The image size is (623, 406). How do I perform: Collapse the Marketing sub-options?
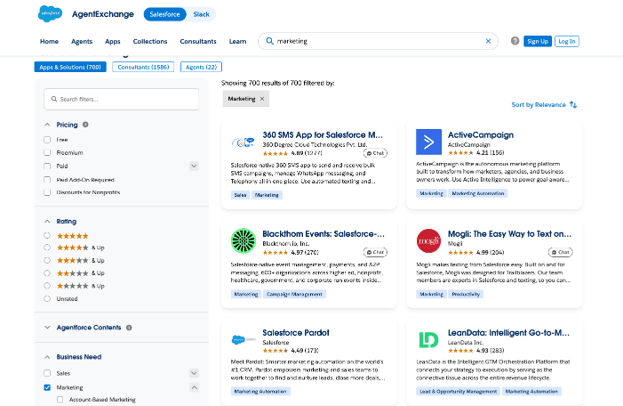pyautogui.click(x=194, y=387)
